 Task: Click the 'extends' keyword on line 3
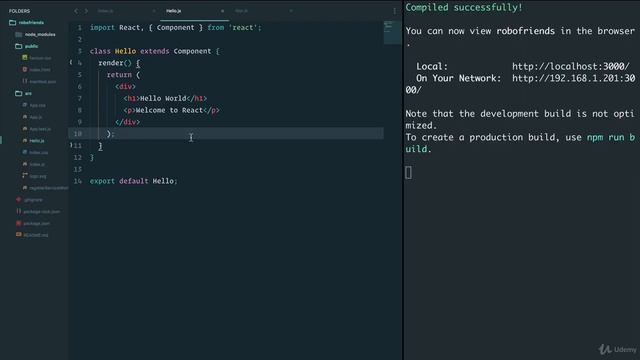155,51
